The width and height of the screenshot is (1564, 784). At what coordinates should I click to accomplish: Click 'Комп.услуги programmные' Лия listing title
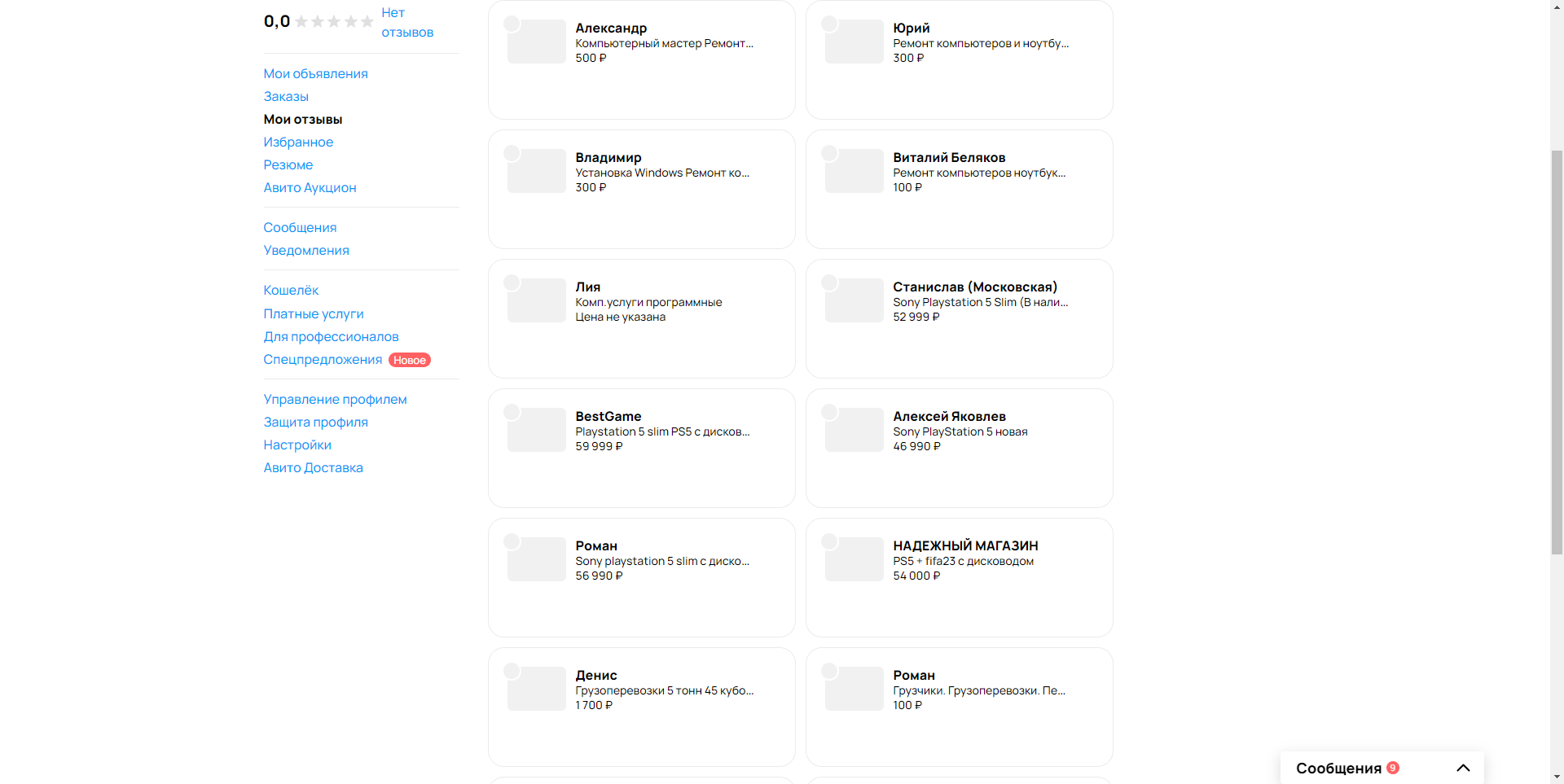click(x=648, y=303)
